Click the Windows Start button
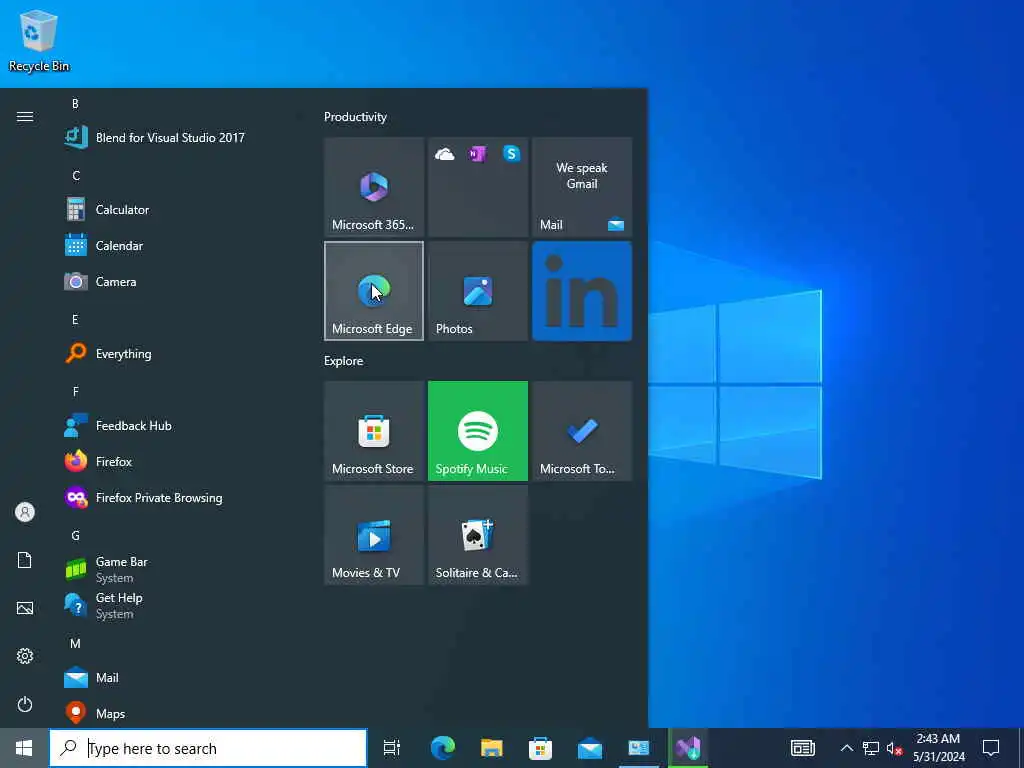 24,748
